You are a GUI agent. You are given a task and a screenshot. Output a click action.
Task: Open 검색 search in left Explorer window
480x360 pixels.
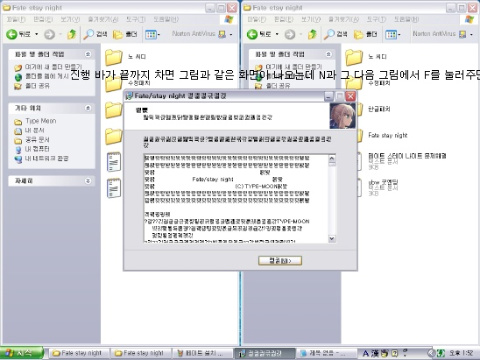coord(95,34)
